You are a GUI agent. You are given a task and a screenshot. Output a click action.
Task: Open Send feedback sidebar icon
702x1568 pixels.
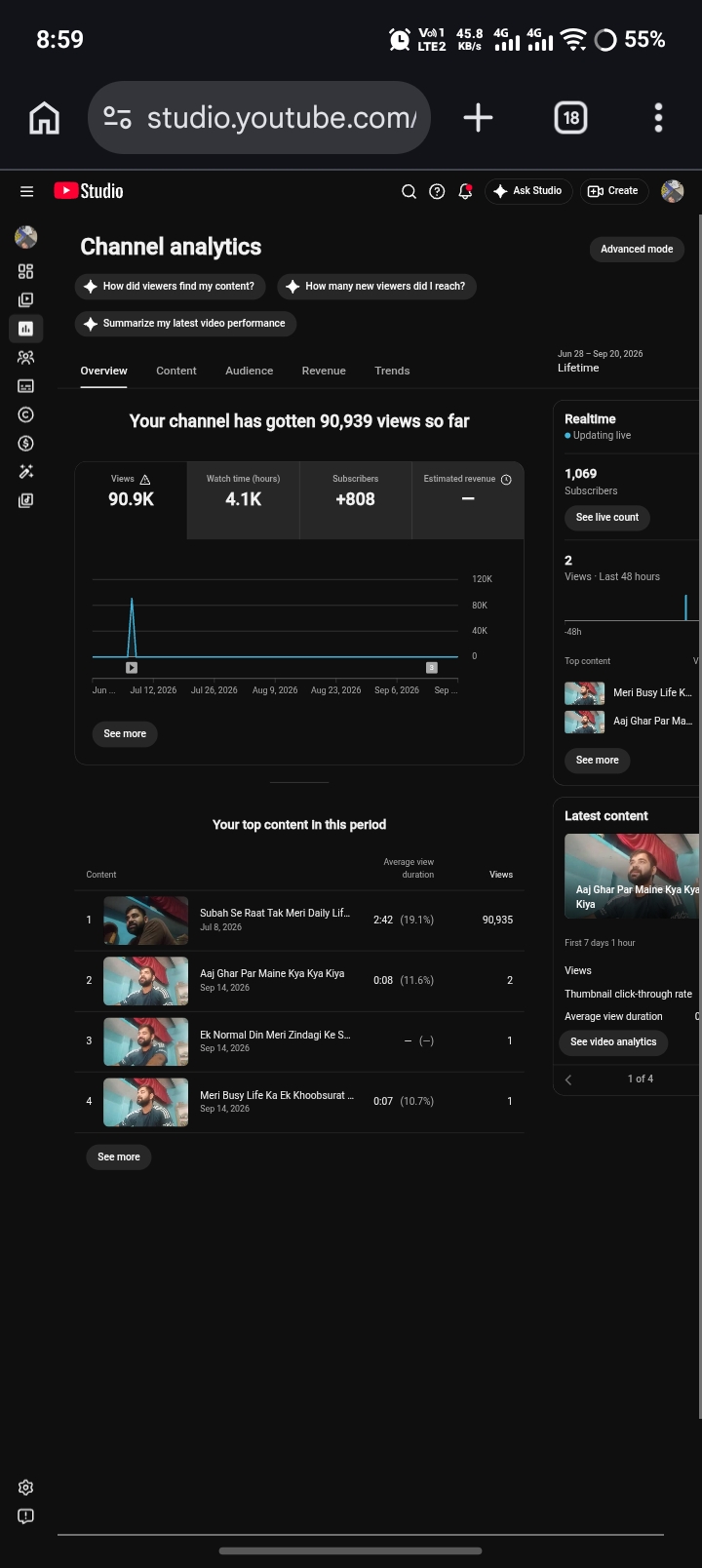[26, 1516]
